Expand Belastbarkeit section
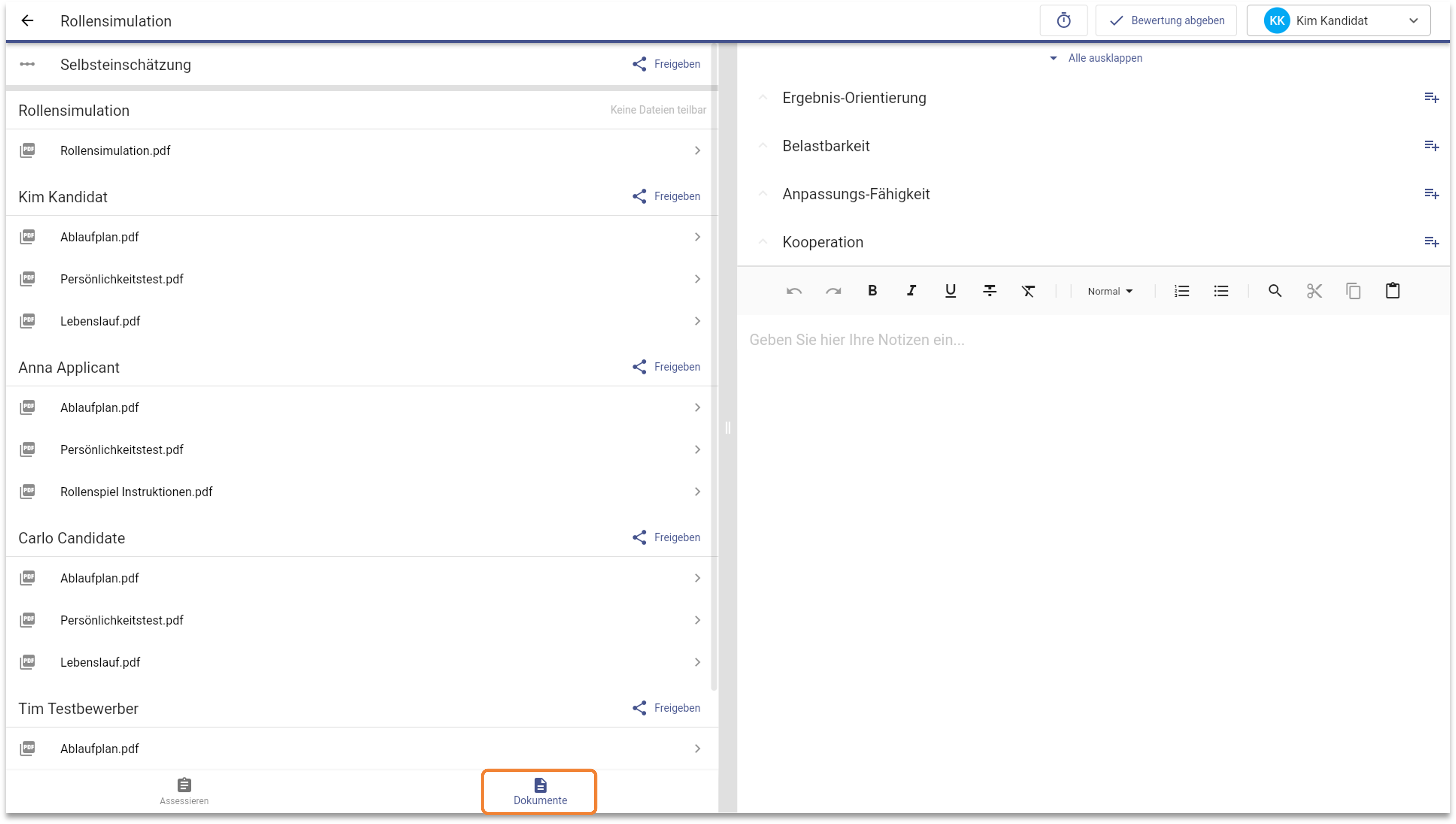 (x=762, y=146)
